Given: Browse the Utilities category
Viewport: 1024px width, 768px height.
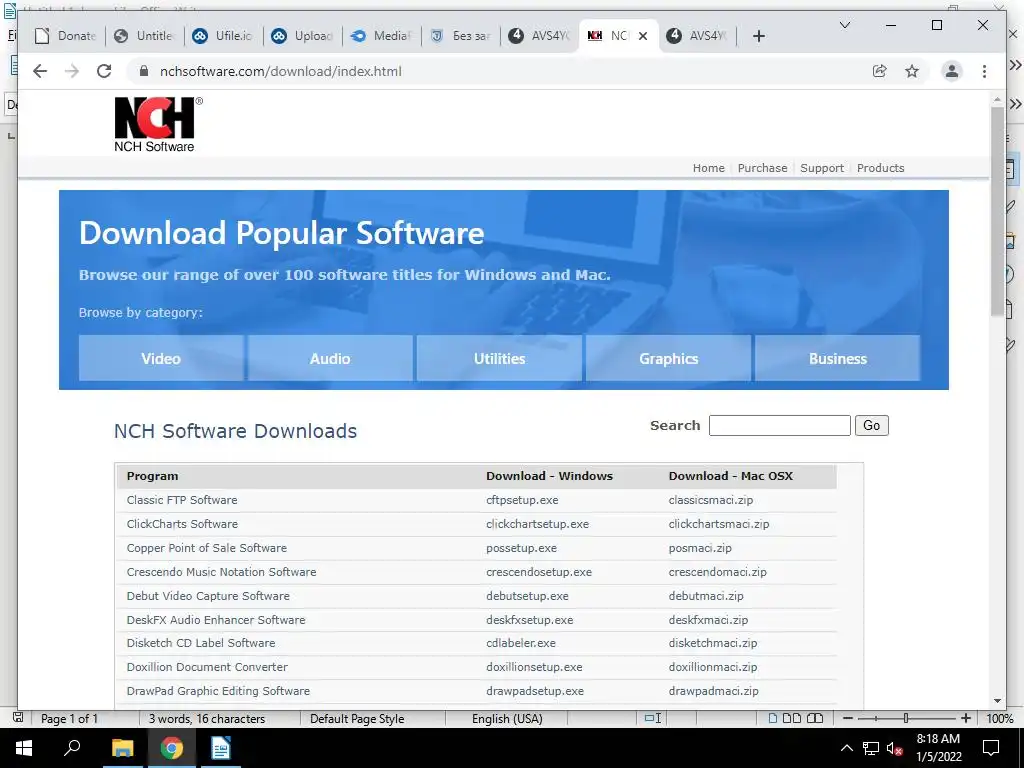Looking at the screenshot, I should (x=500, y=358).
